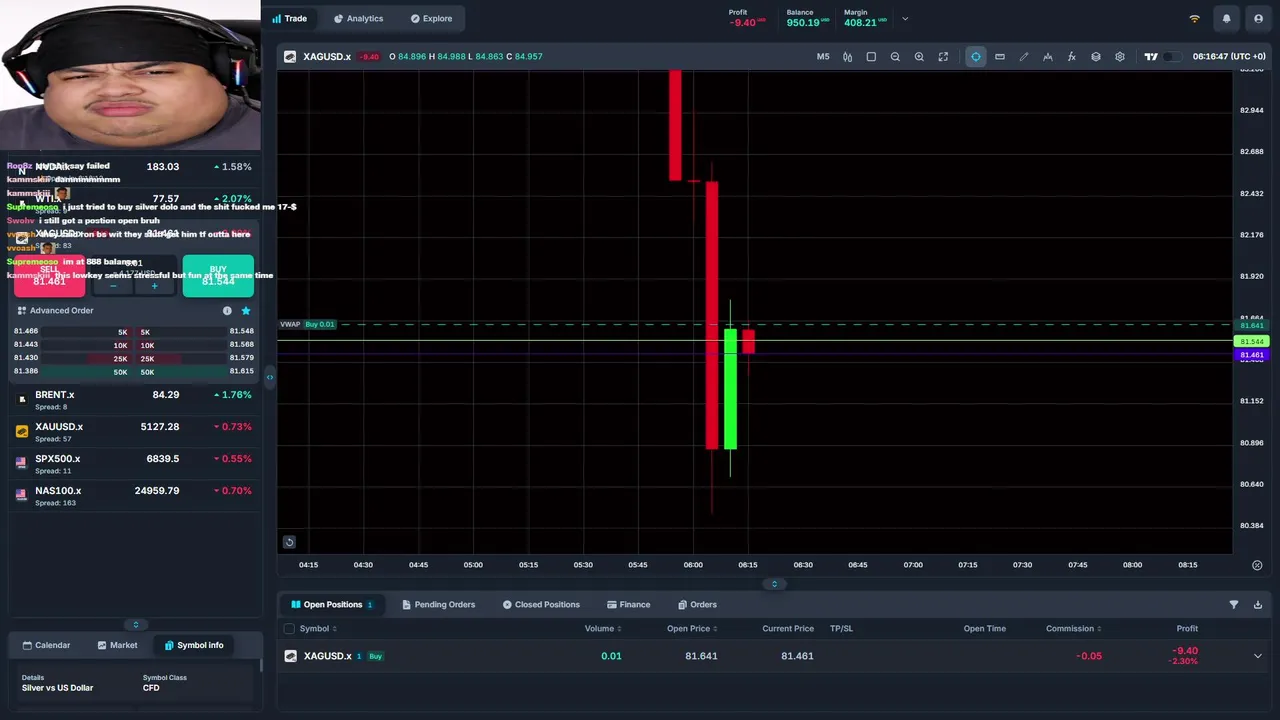Download positions with the export icon

[x=1258, y=605]
